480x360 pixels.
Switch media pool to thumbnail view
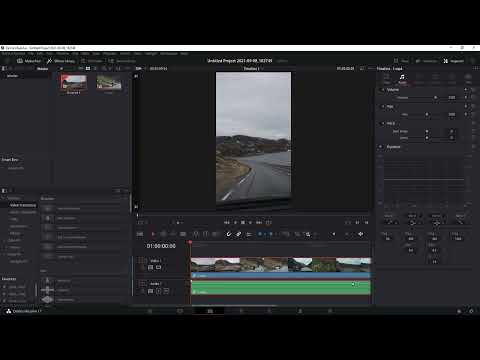coord(88,68)
